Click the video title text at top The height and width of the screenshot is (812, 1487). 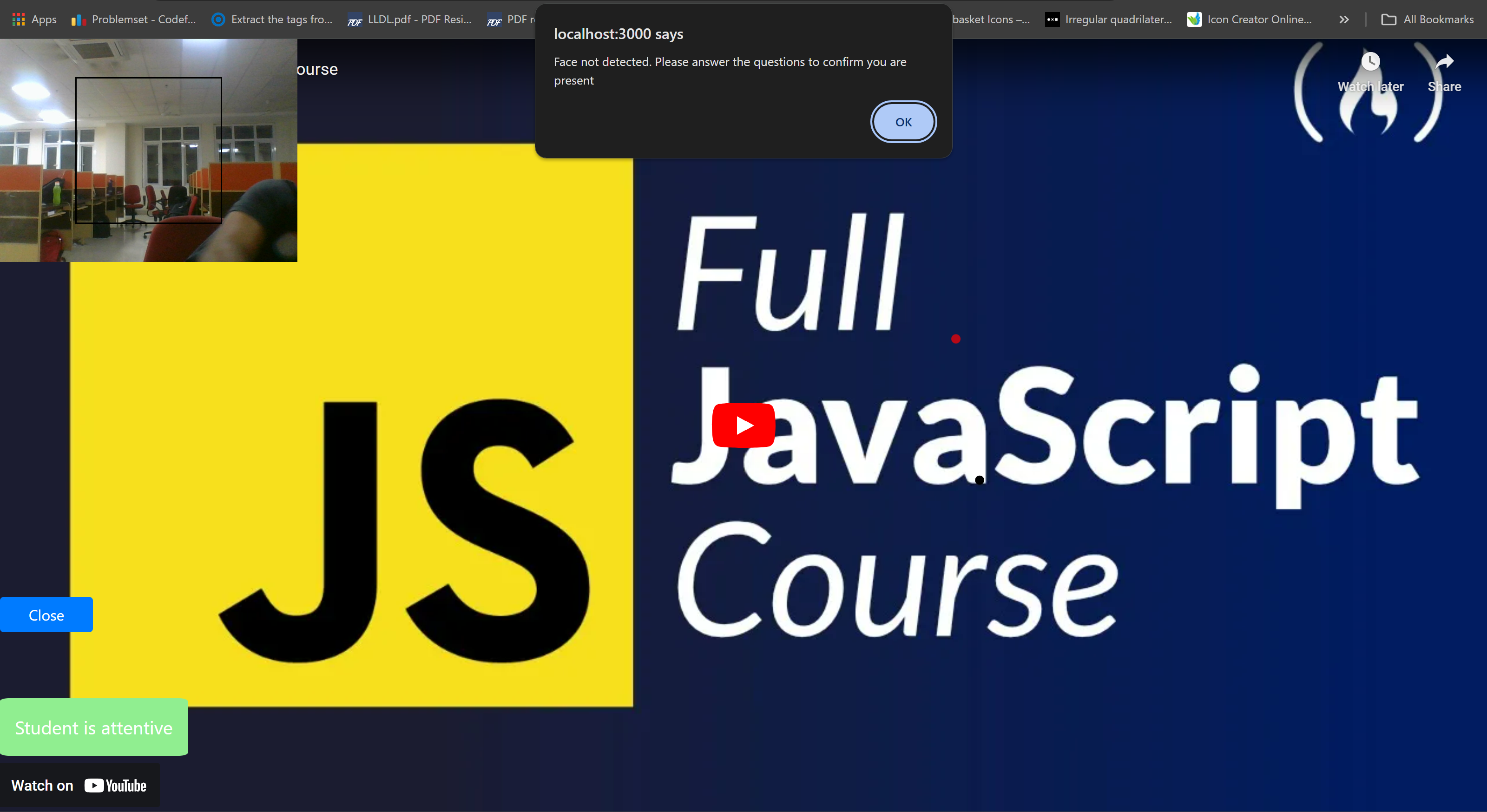tap(317, 69)
